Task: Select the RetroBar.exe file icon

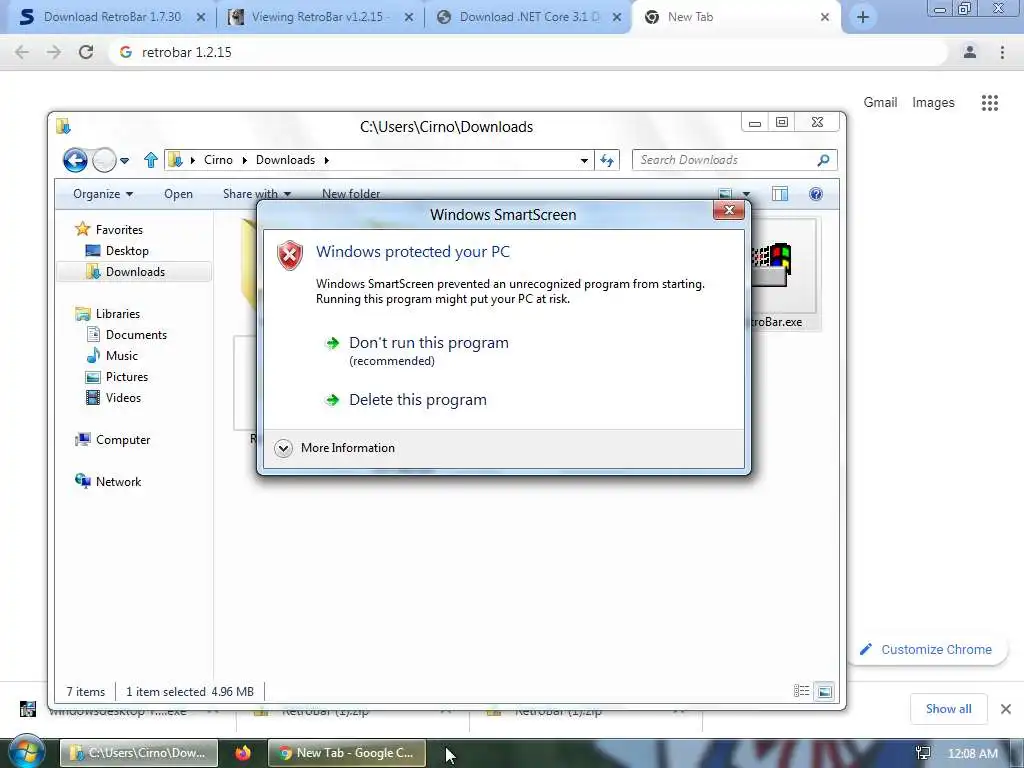Action: coord(782,274)
